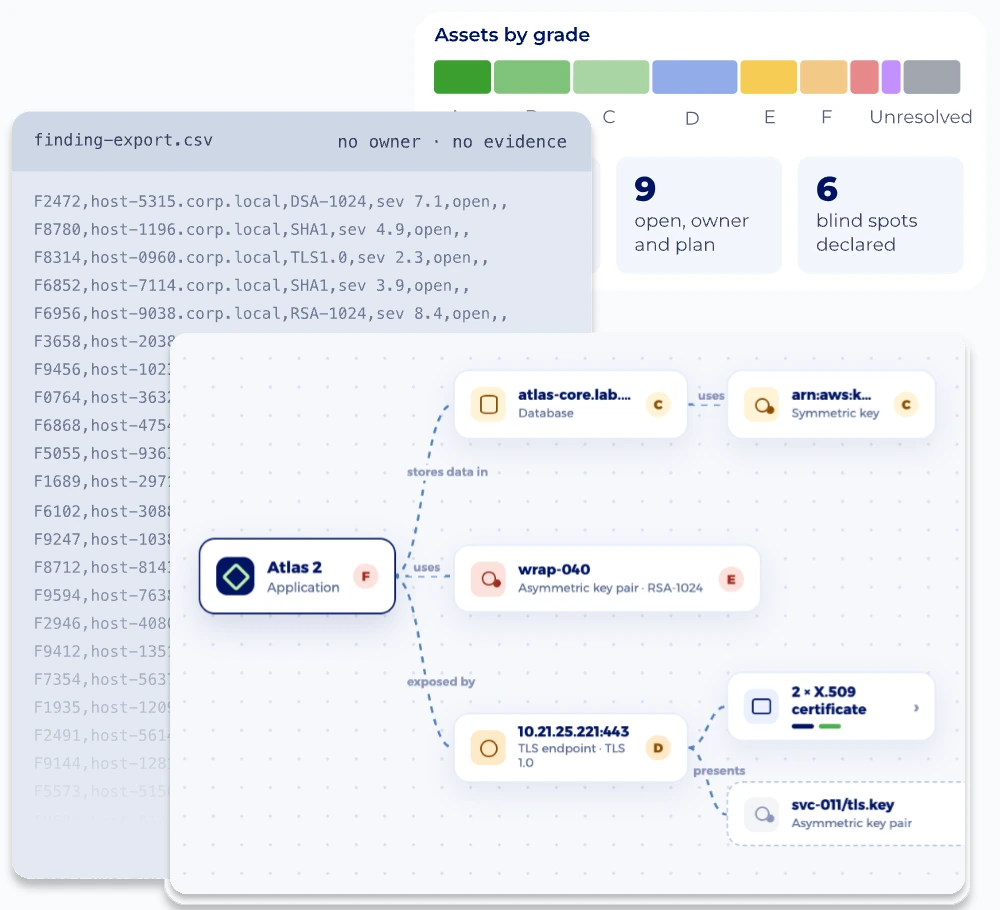Select the purple grade swatch

pyautogui.click(x=891, y=77)
